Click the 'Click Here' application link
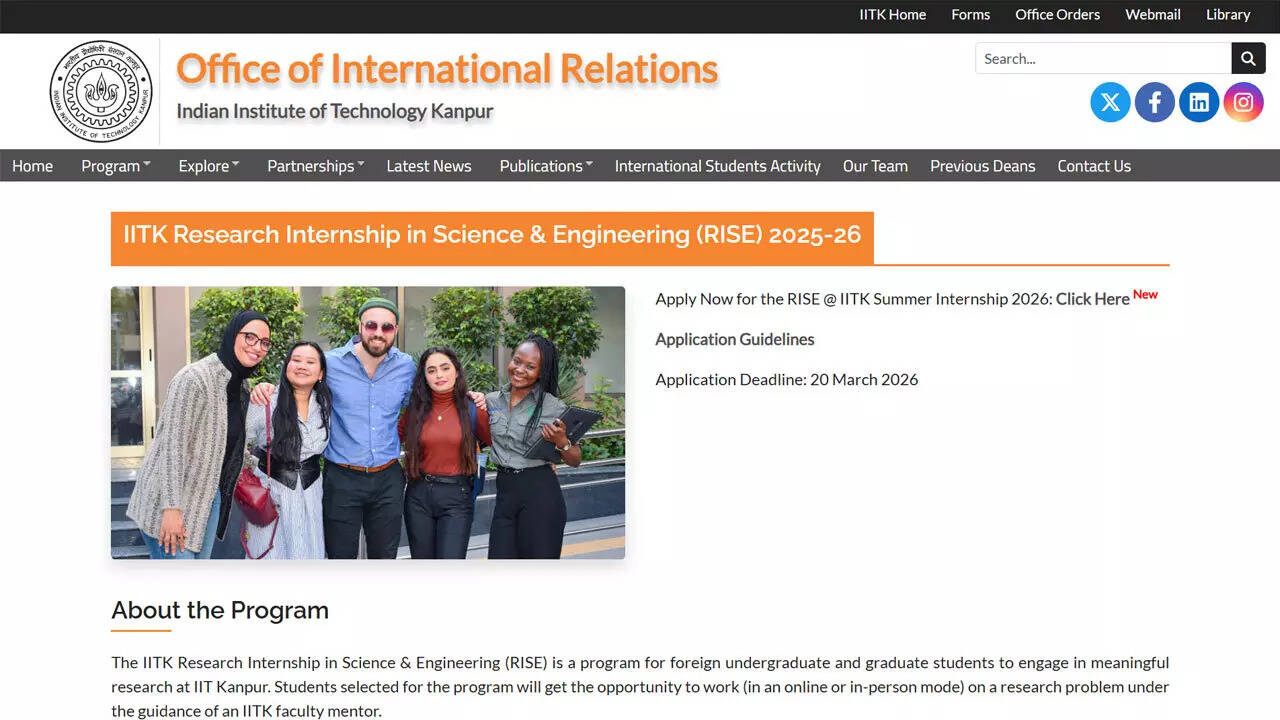This screenshot has width=1280, height=720. point(1092,299)
